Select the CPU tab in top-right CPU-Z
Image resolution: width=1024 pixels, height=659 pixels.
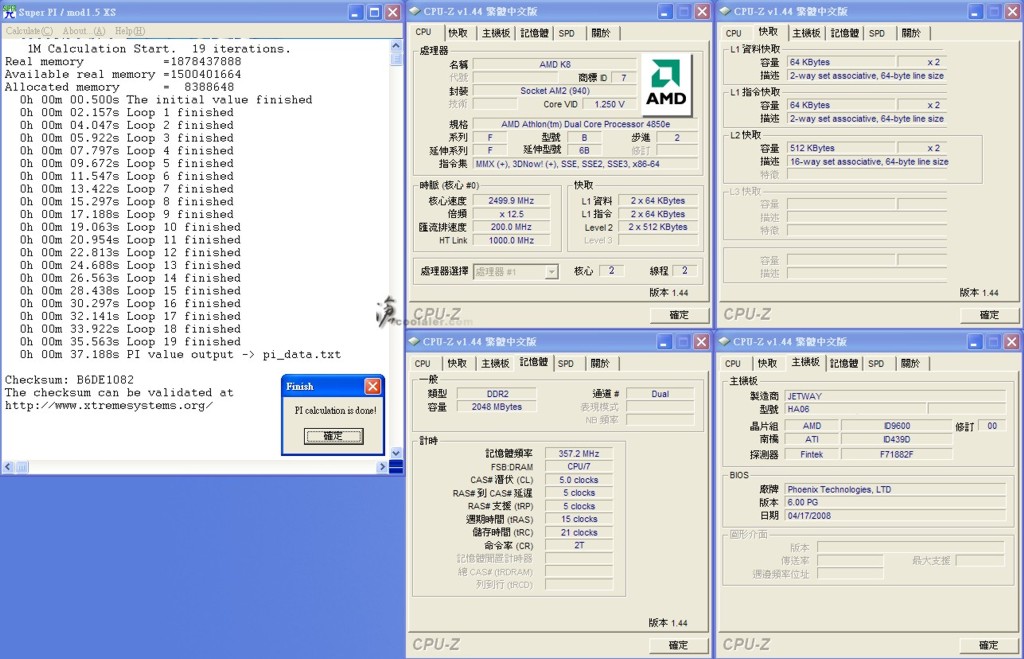click(733, 33)
